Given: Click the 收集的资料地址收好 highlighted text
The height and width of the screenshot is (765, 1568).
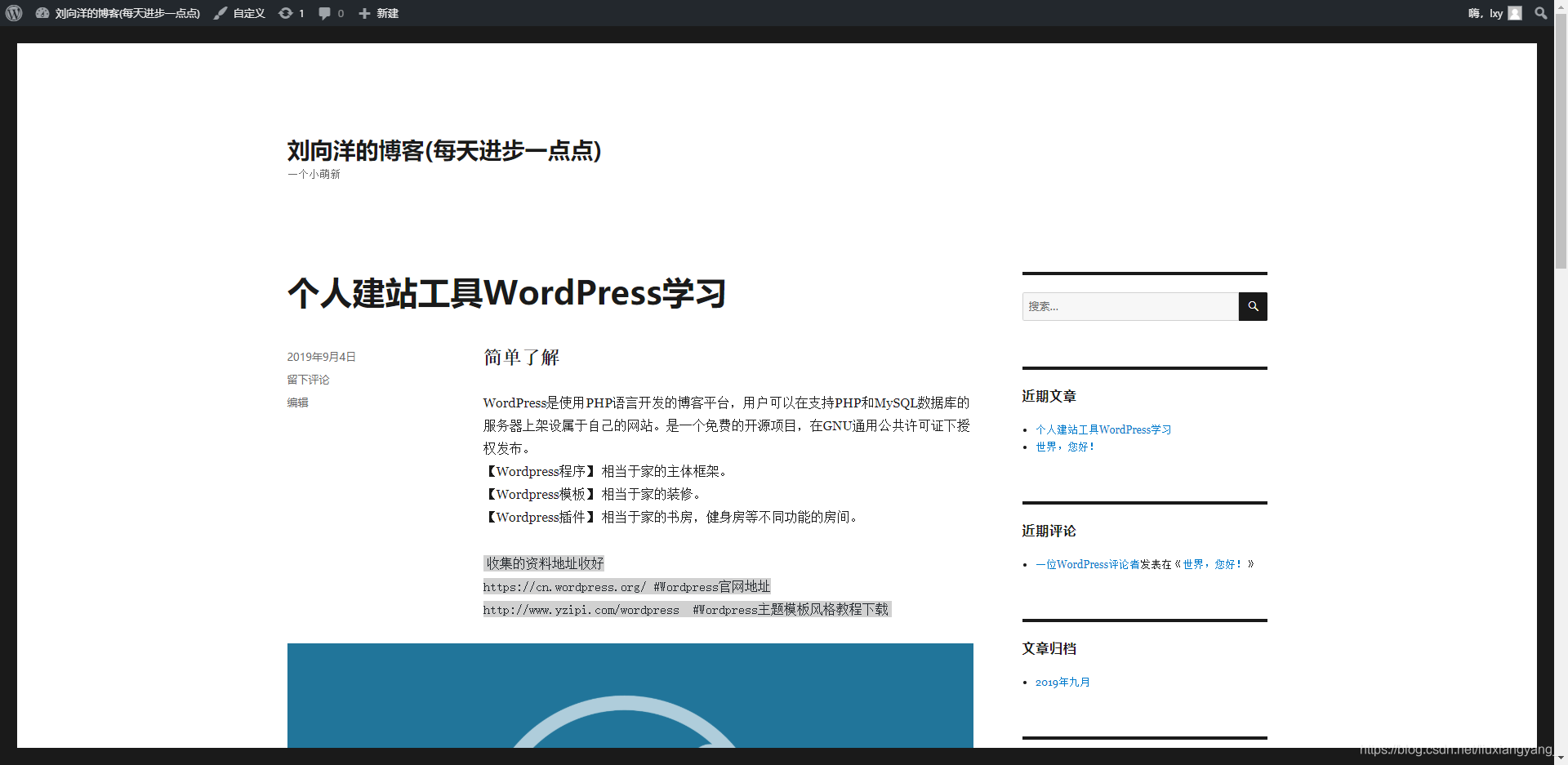Looking at the screenshot, I should [544, 563].
